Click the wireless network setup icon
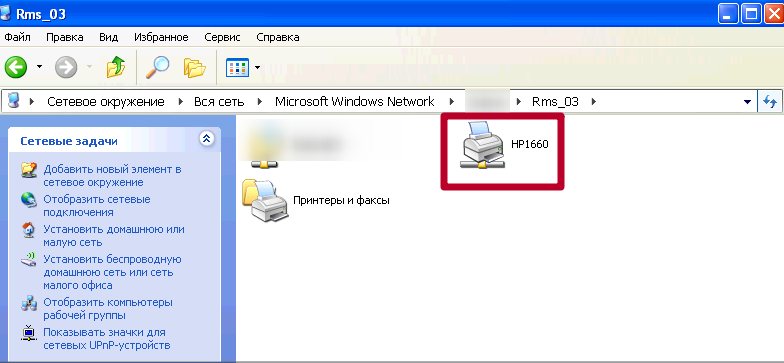784x363 pixels. pyautogui.click(x=28, y=260)
